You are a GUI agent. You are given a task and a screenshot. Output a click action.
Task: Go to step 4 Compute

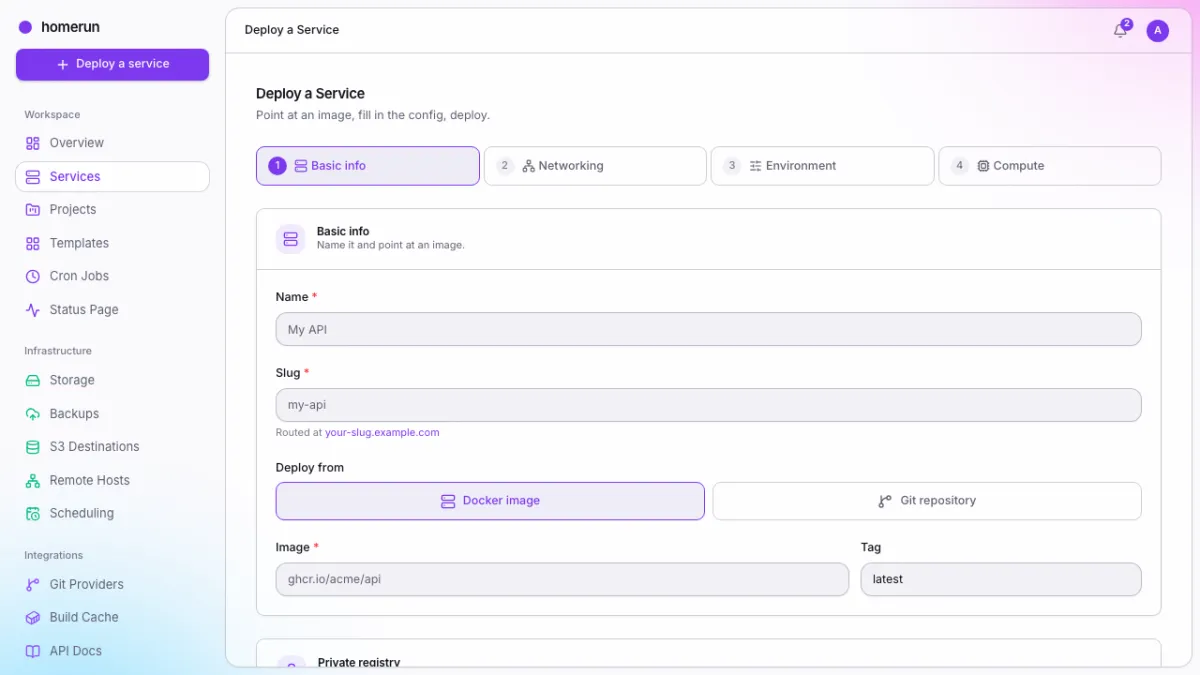click(1050, 166)
